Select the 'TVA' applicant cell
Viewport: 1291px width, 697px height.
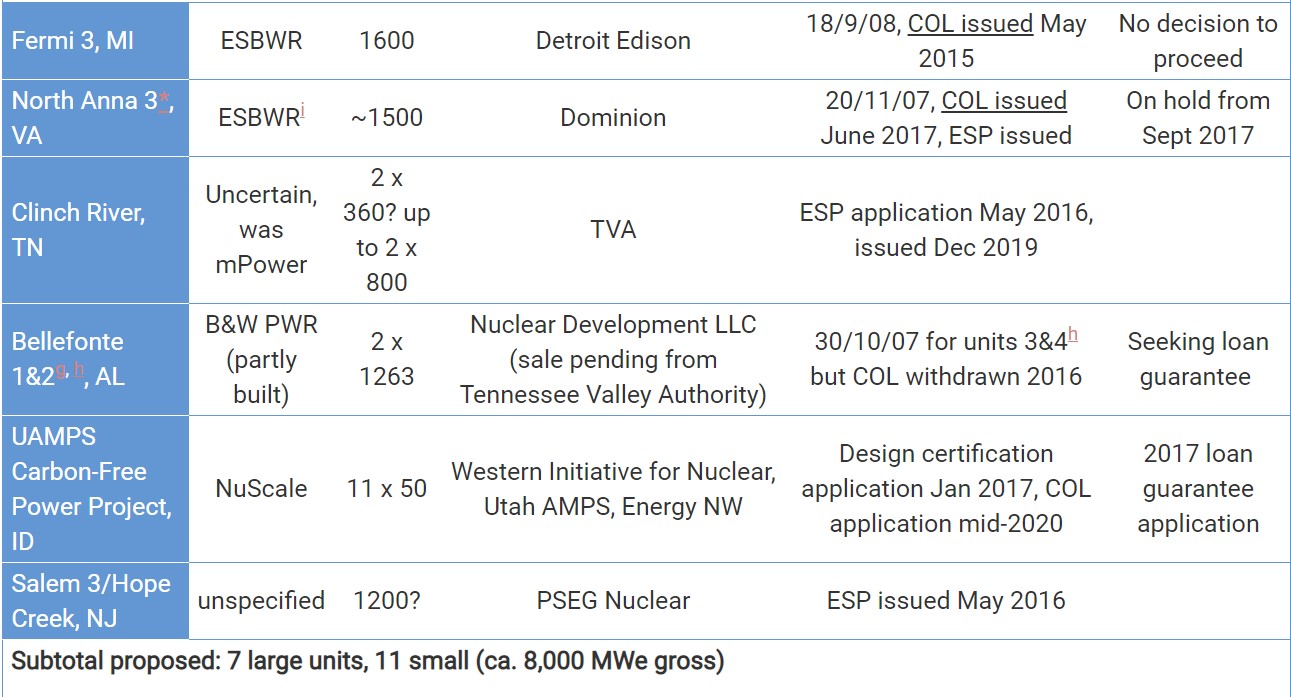point(613,230)
